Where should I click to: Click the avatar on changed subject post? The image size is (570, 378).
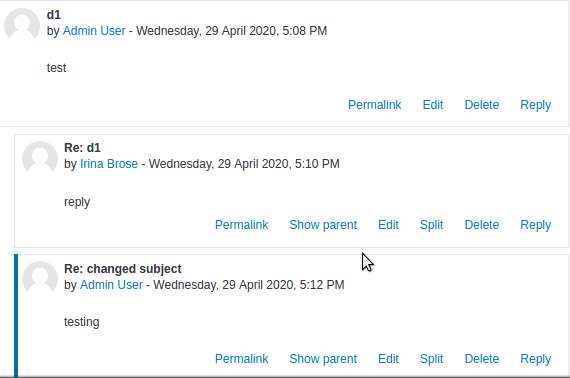(40, 278)
